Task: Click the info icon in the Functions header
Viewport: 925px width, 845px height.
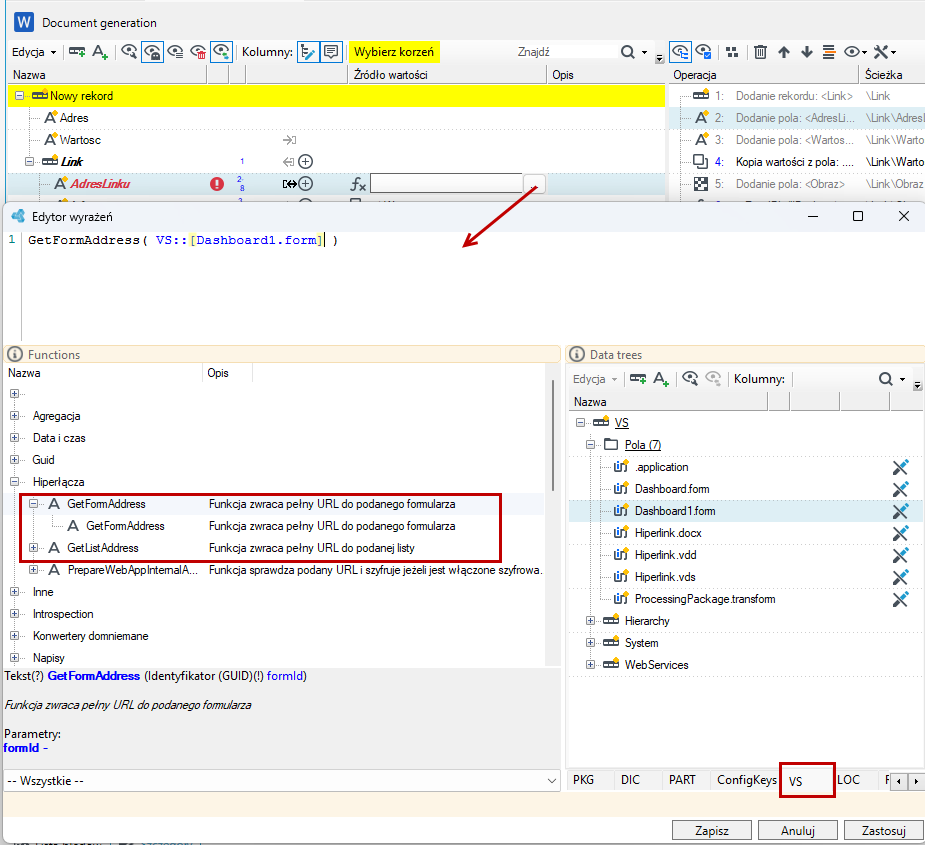Action: click(15, 354)
